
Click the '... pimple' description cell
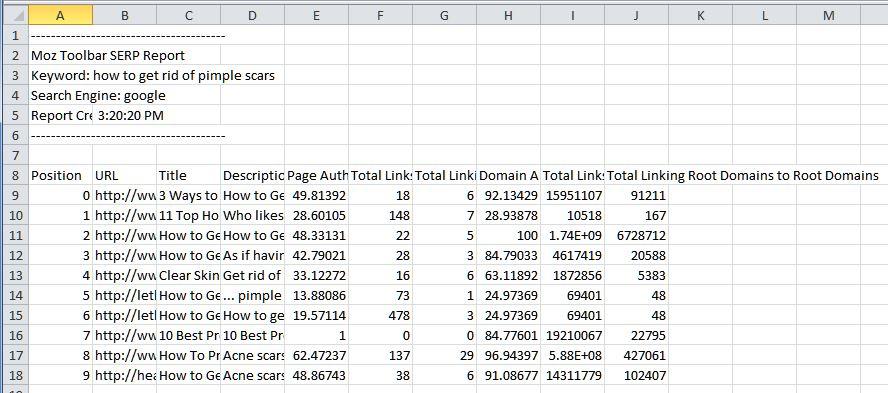tap(253, 296)
